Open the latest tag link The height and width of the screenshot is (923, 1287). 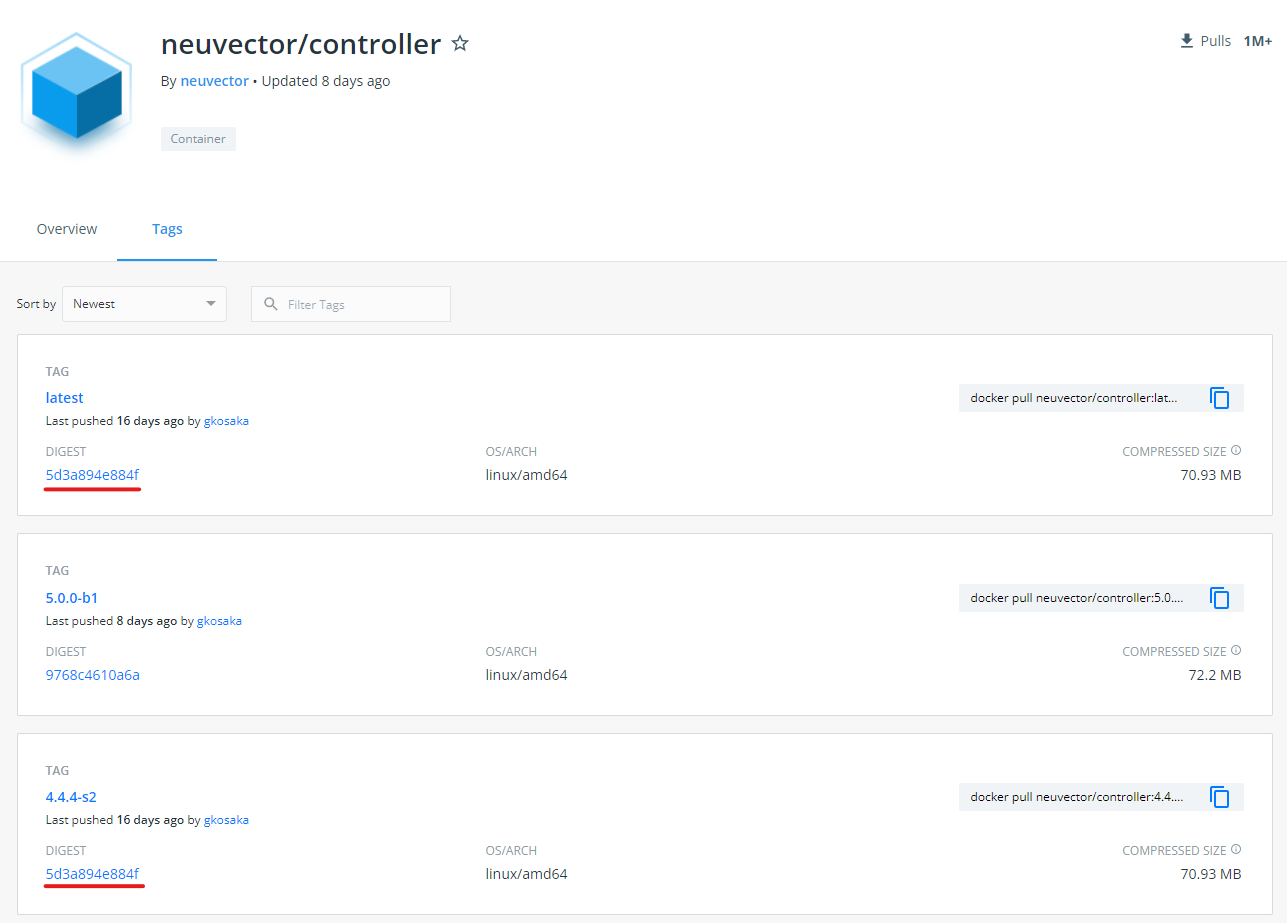[x=65, y=398]
